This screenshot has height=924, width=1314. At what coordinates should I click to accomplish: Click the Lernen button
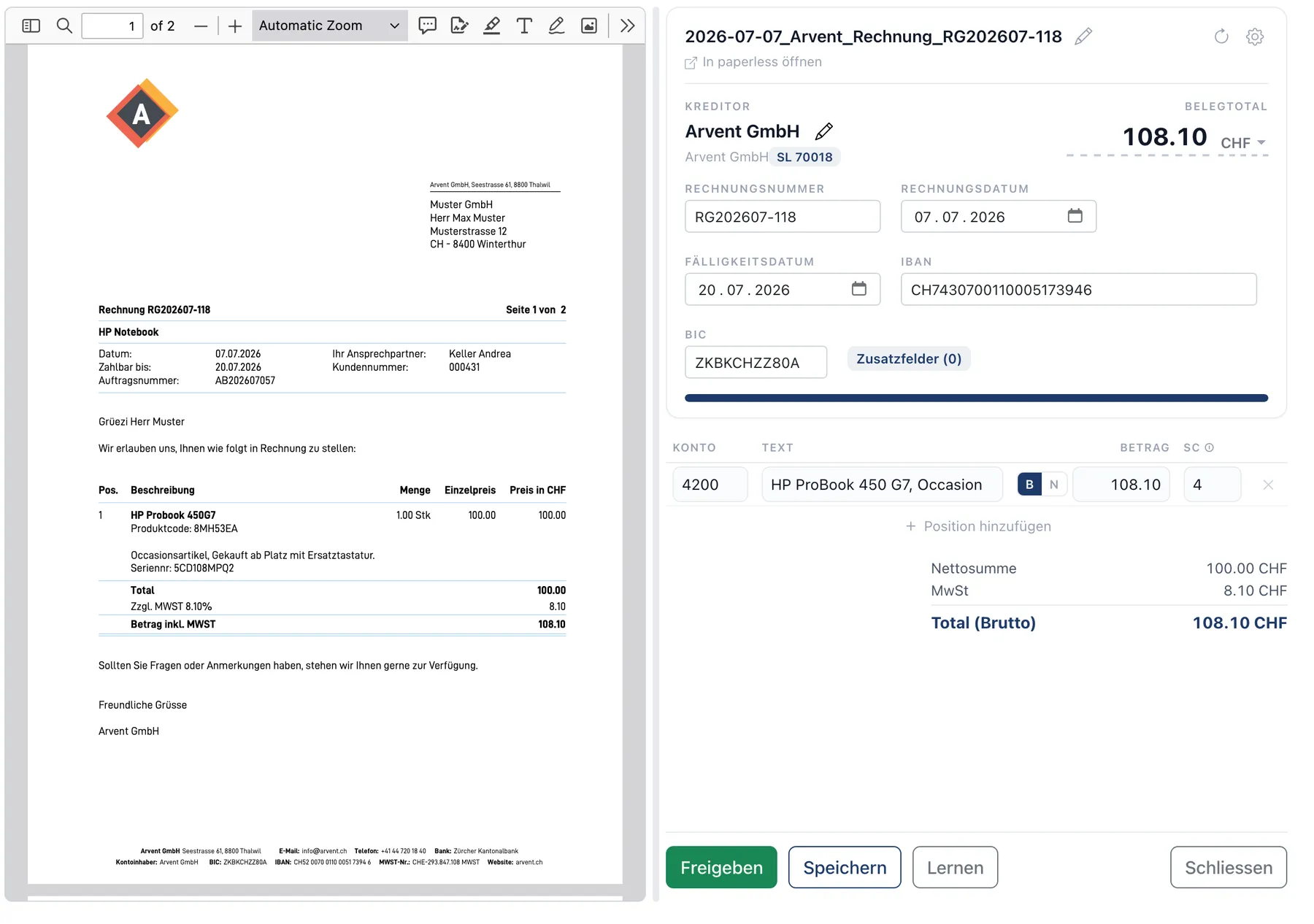pos(955,867)
